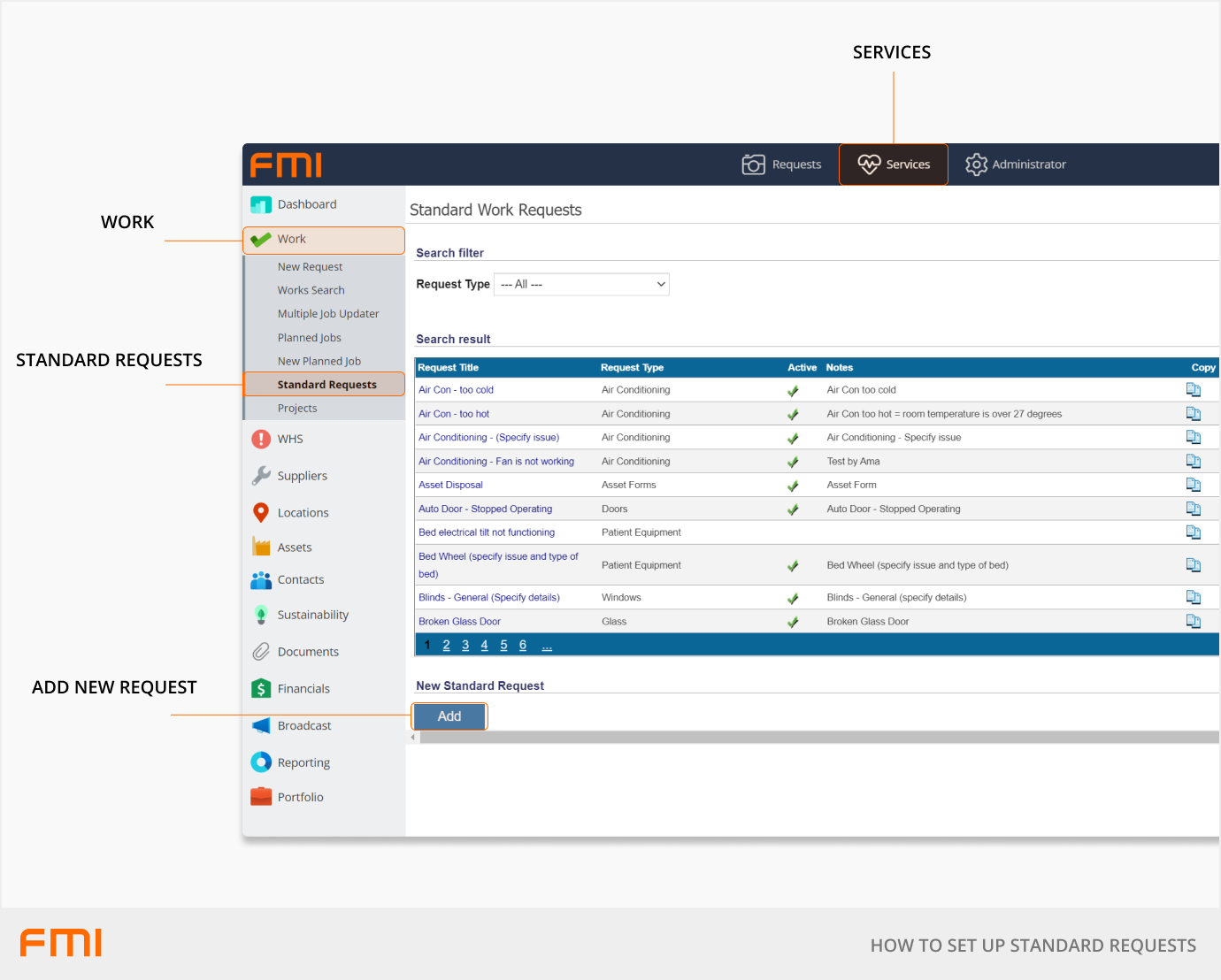The width and height of the screenshot is (1221, 980).
Task: Open the Dashboard icon in sidebar
Action: (261, 205)
